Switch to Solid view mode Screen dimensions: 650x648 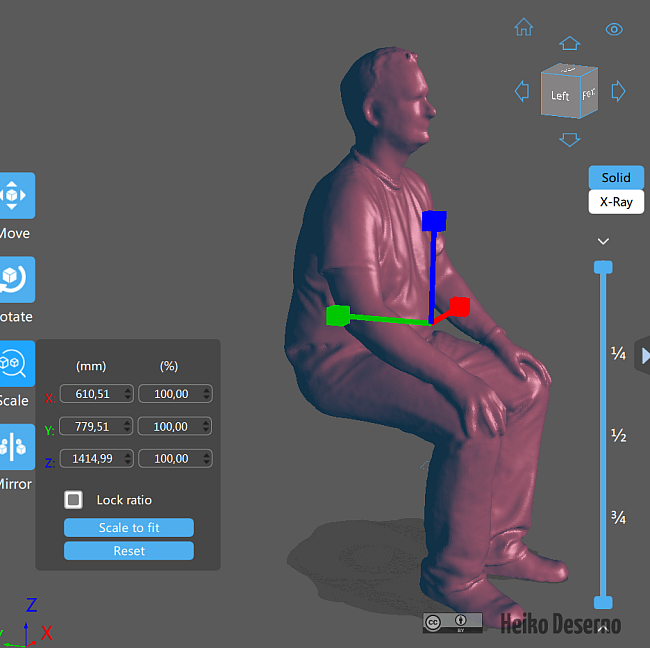coord(615,177)
